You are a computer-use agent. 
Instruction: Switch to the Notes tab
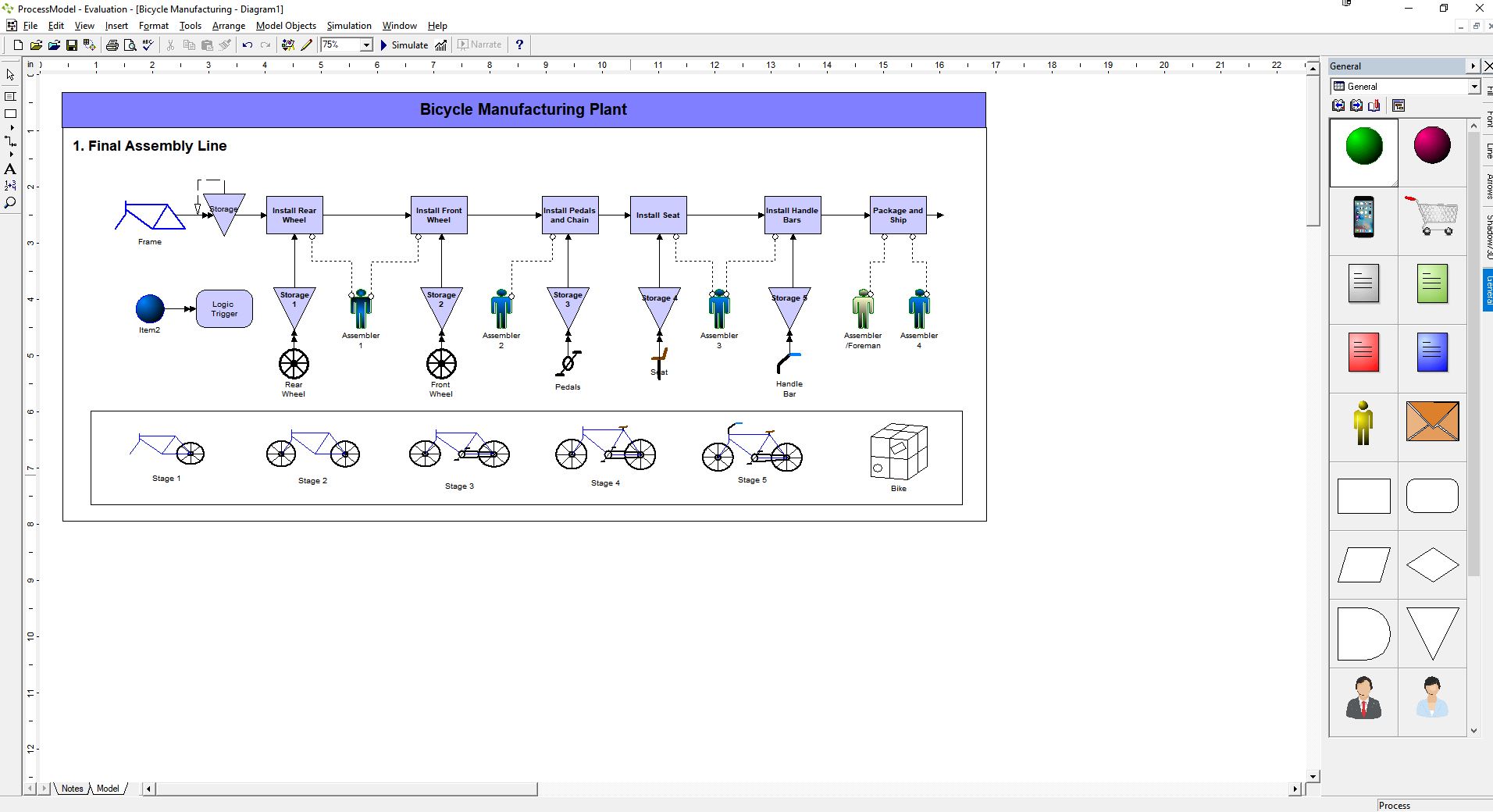72,789
